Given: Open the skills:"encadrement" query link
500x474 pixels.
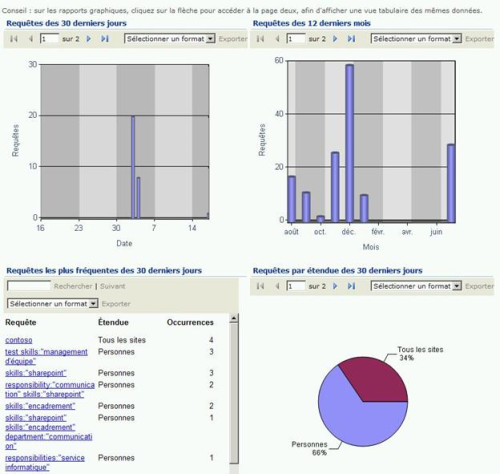Looking at the screenshot, I should click(x=40, y=406).
